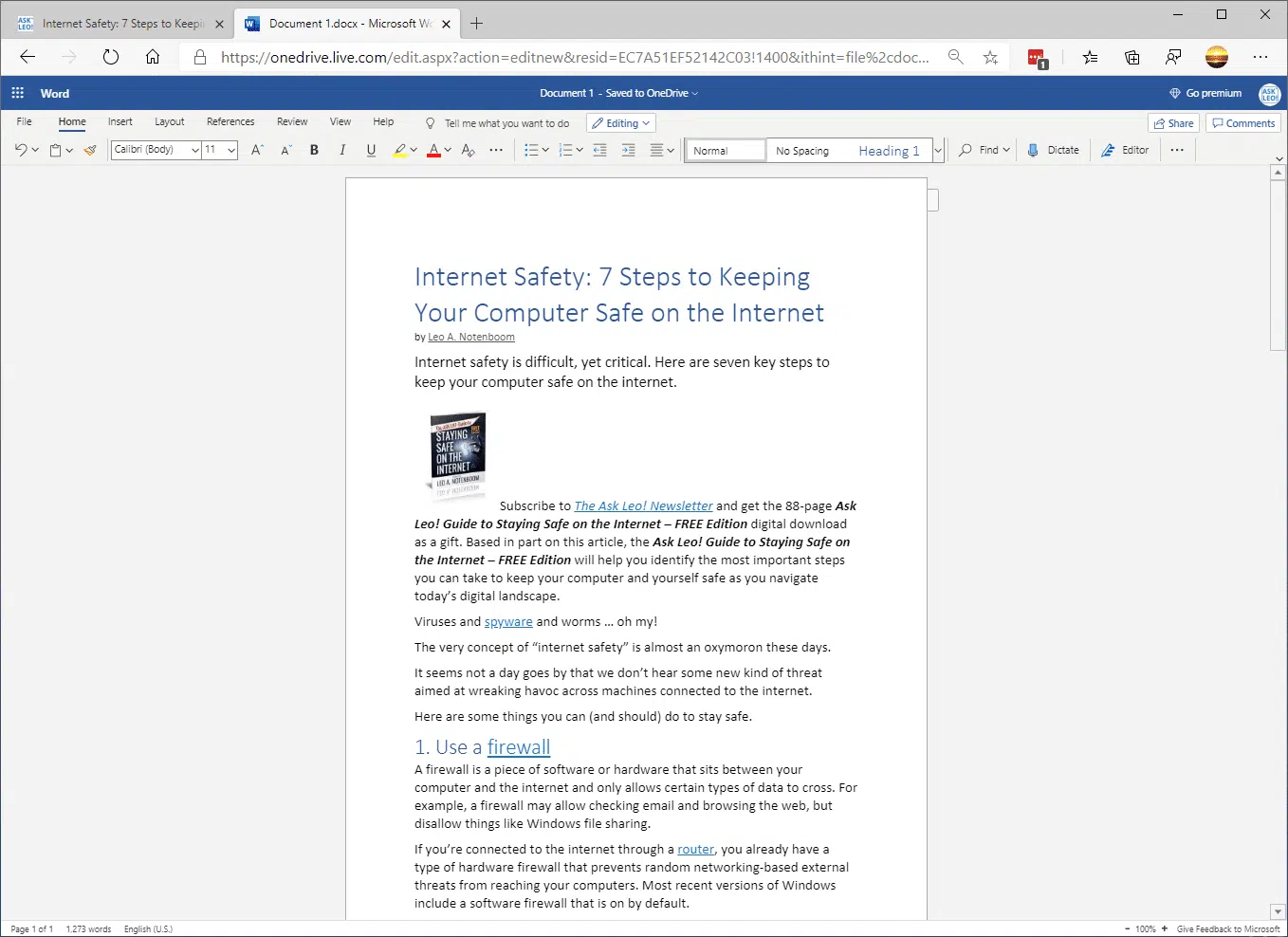
Task: Decrease paragraph indent
Action: click(599, 150)
